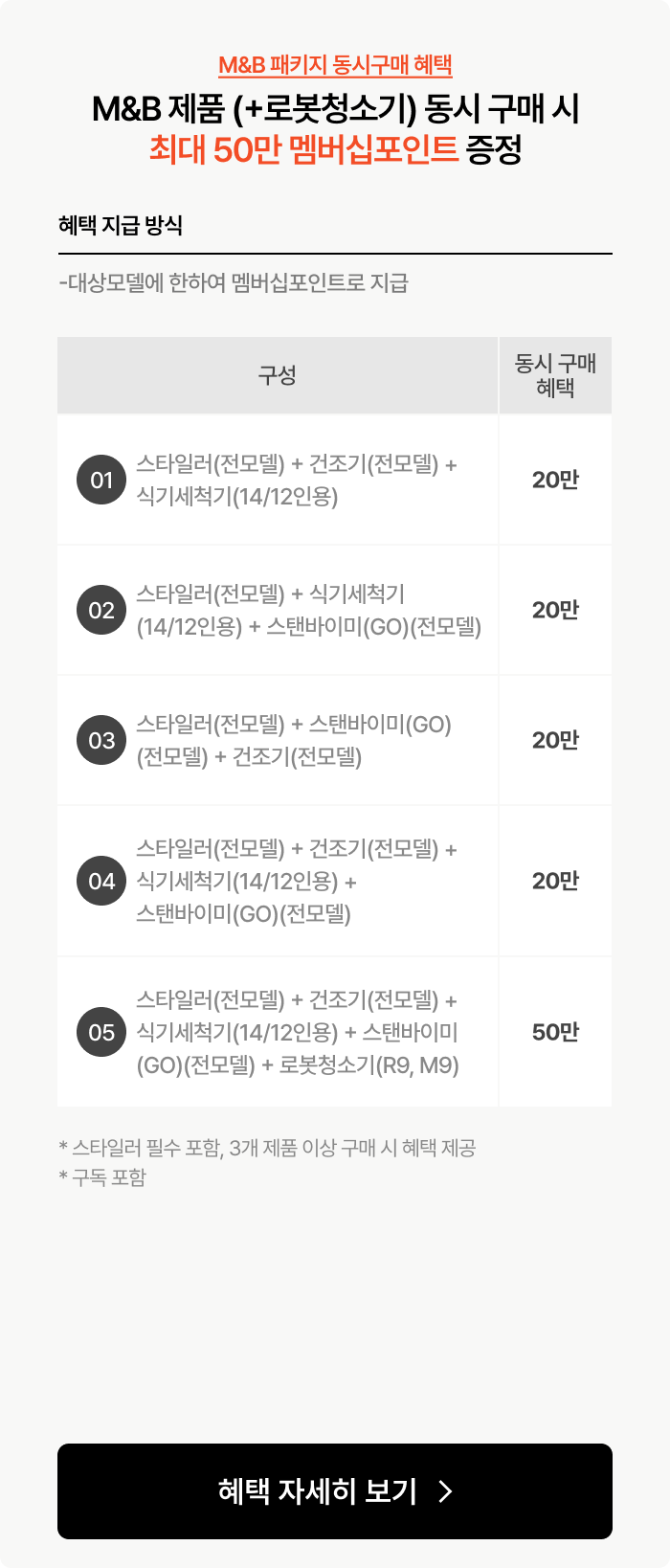This screenshot has height=1568, width=670.
Task: Click the M&B 패키지 동시구매 혜택 link
Action: (x=335, y=65)
